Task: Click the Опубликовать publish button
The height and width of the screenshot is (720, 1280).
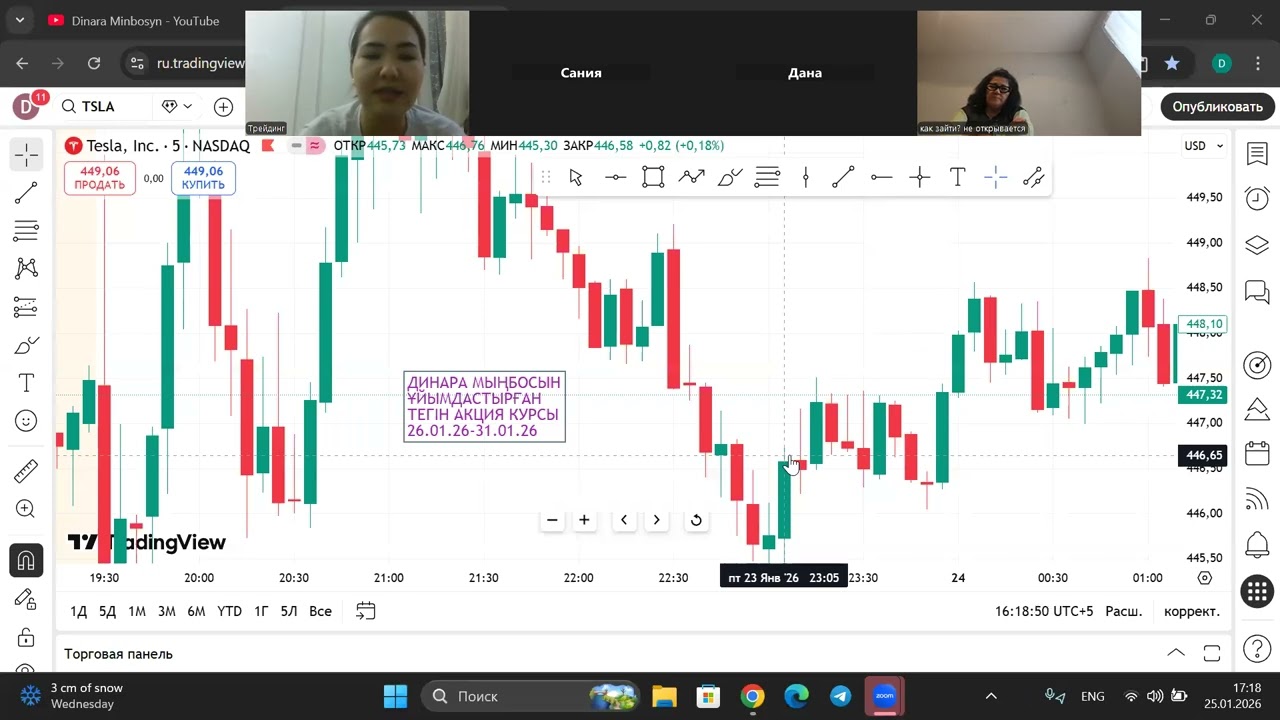Action: click(x=1217, y=106)
